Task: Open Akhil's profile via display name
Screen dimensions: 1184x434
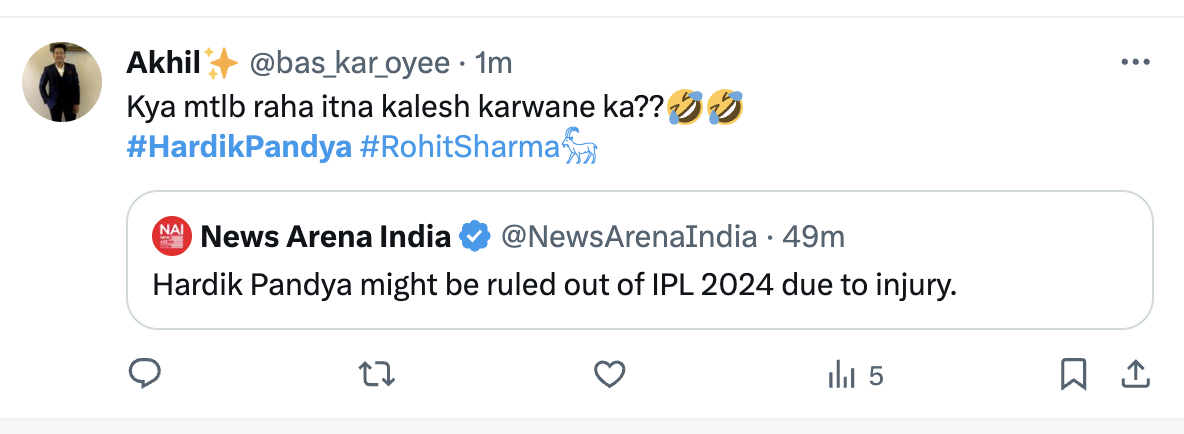Action: 164,63
